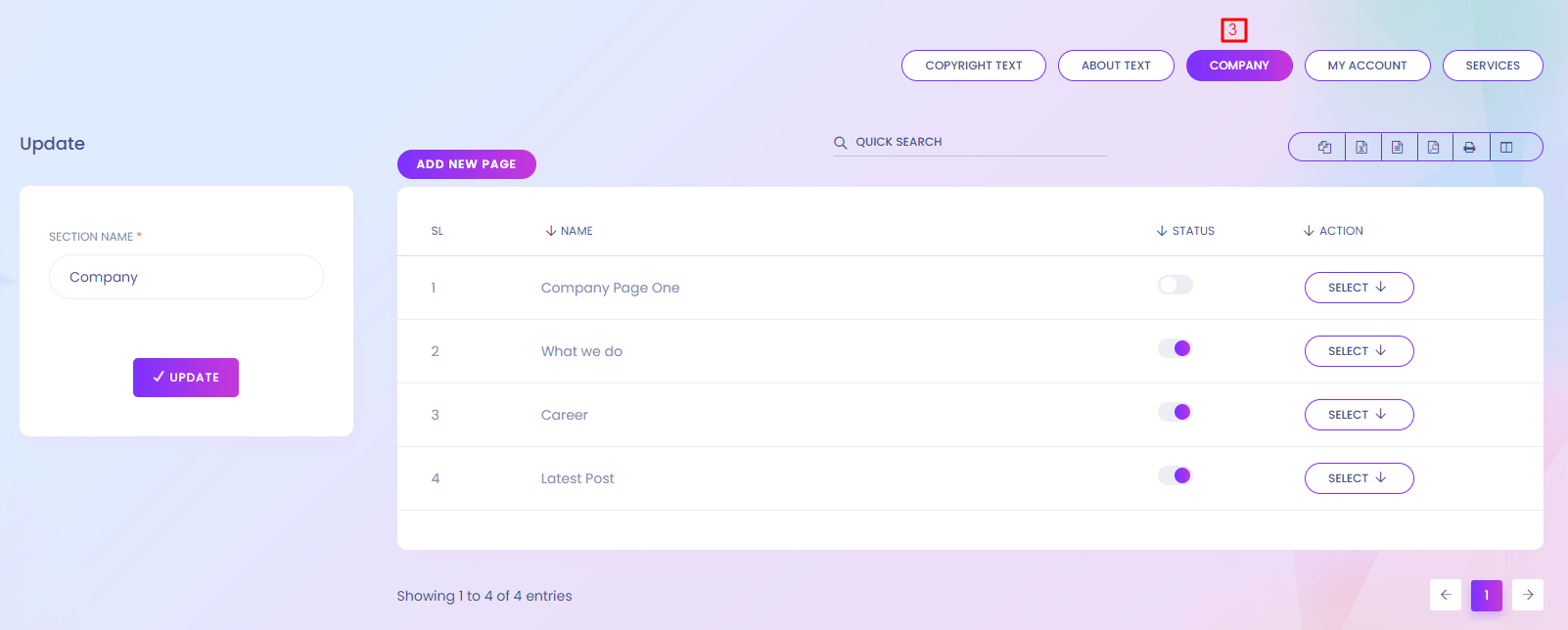Screen dimensions: 1568x630
Task: Disable the What we do status
Action: tap(1175, 348)
